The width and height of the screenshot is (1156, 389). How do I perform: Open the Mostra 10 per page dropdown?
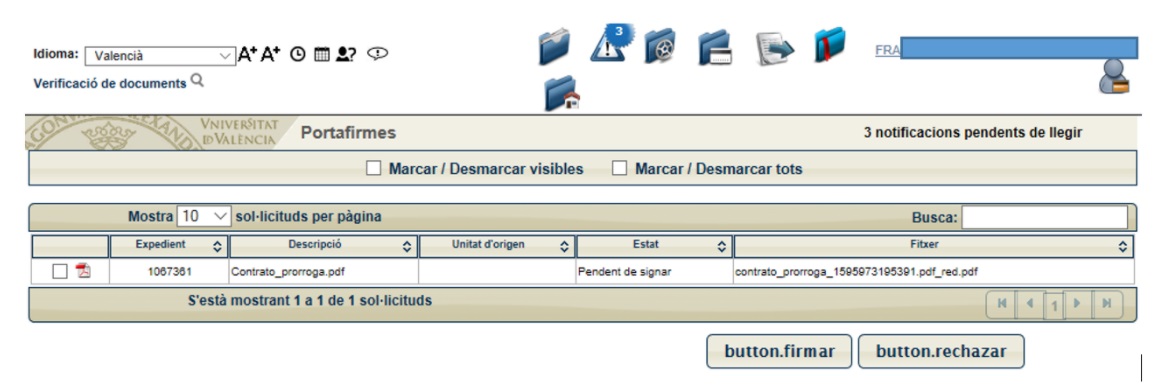point(204,217)
